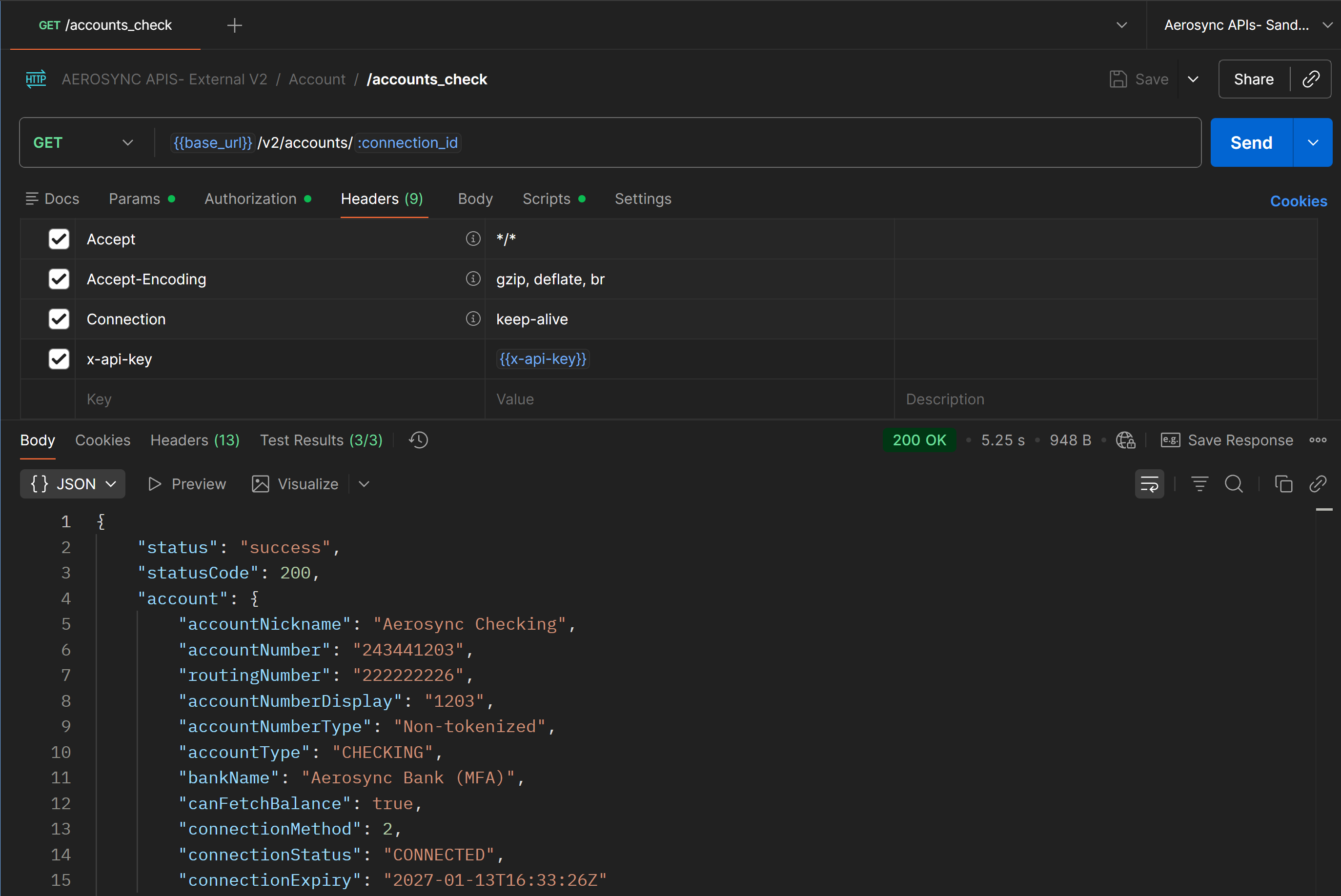The width and height of the screenshot is (1341, 896).
Task: Click network information globe icon
Action: tap(1125, 440)
